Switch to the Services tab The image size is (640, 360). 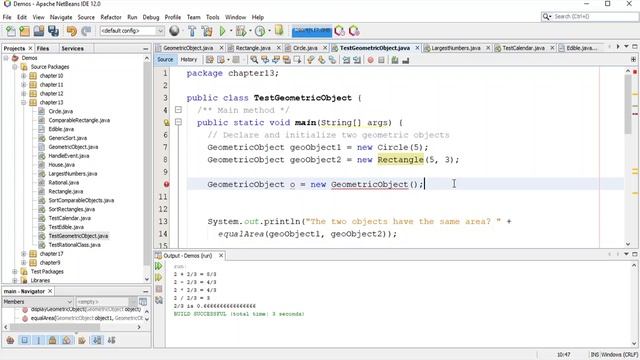click(x=73, y=48)
